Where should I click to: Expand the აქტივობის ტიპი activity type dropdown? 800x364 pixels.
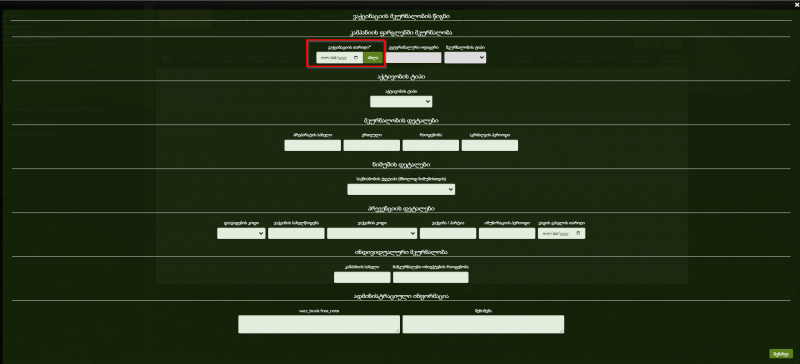[401, 102]
